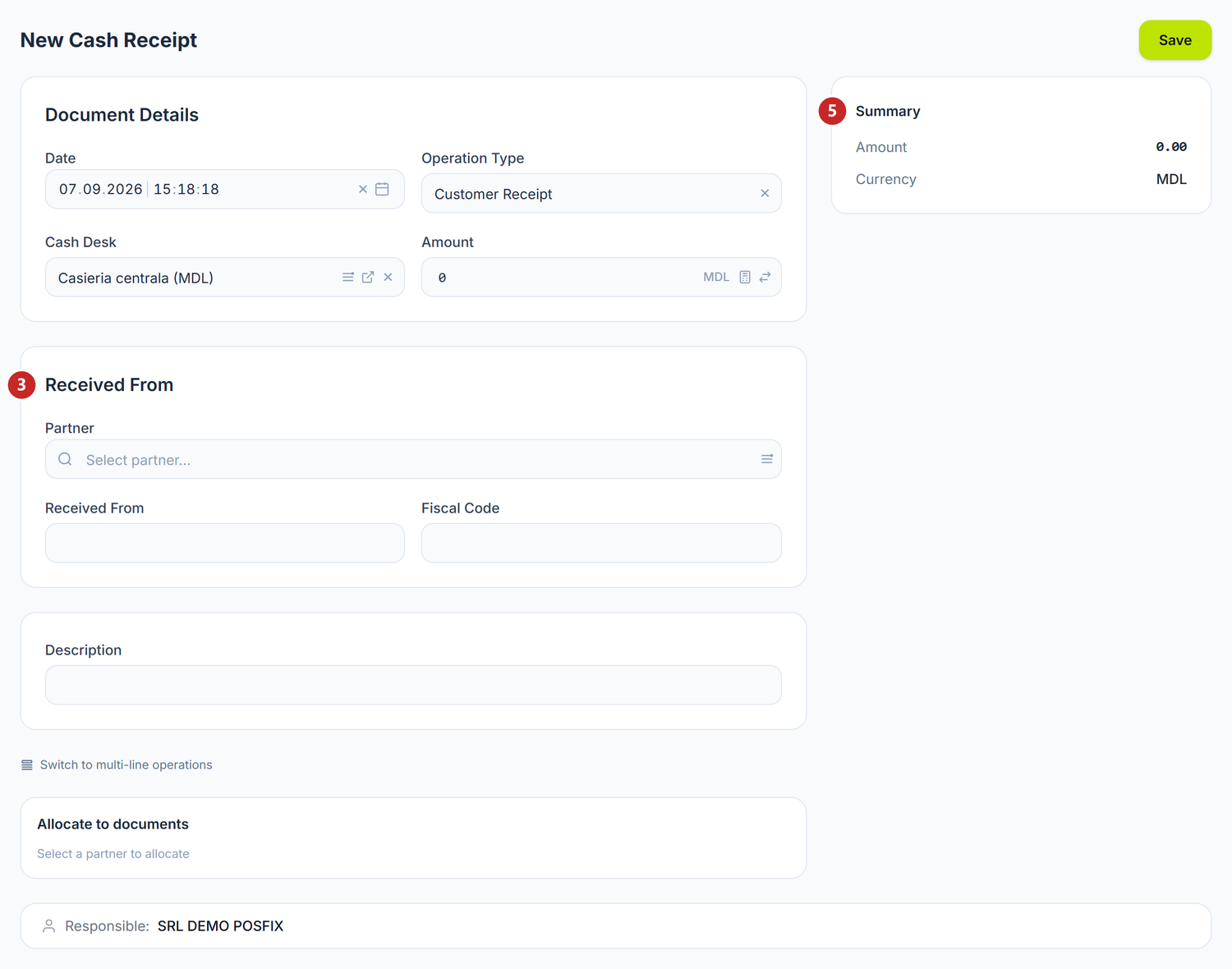Click the Summary amount value 0.00
The width and height of the screenshot is (1232, 969).
(1171, 147)
